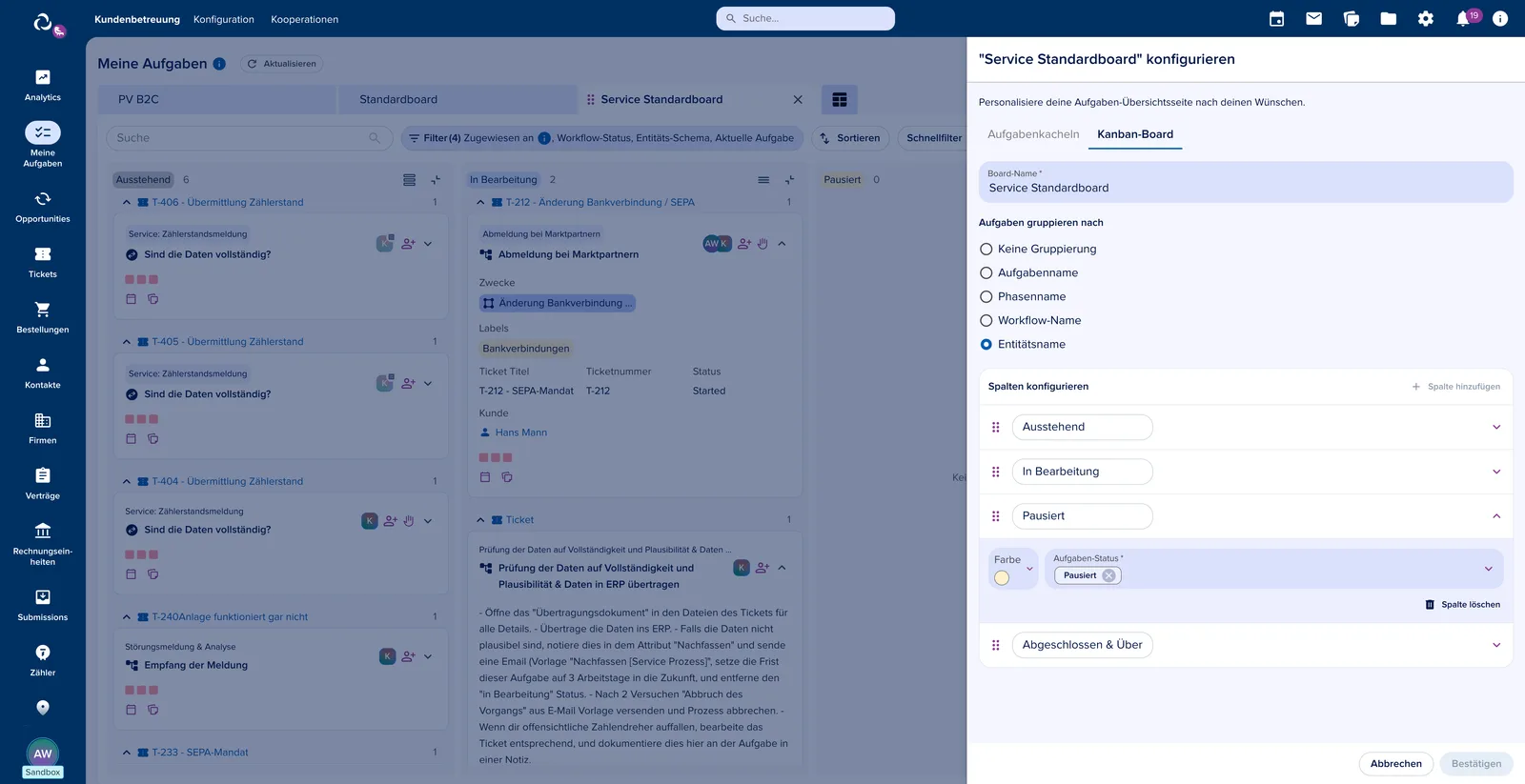Open the Sortieren options
Screen dimensions: 1525x784
[x=850, y=138]
